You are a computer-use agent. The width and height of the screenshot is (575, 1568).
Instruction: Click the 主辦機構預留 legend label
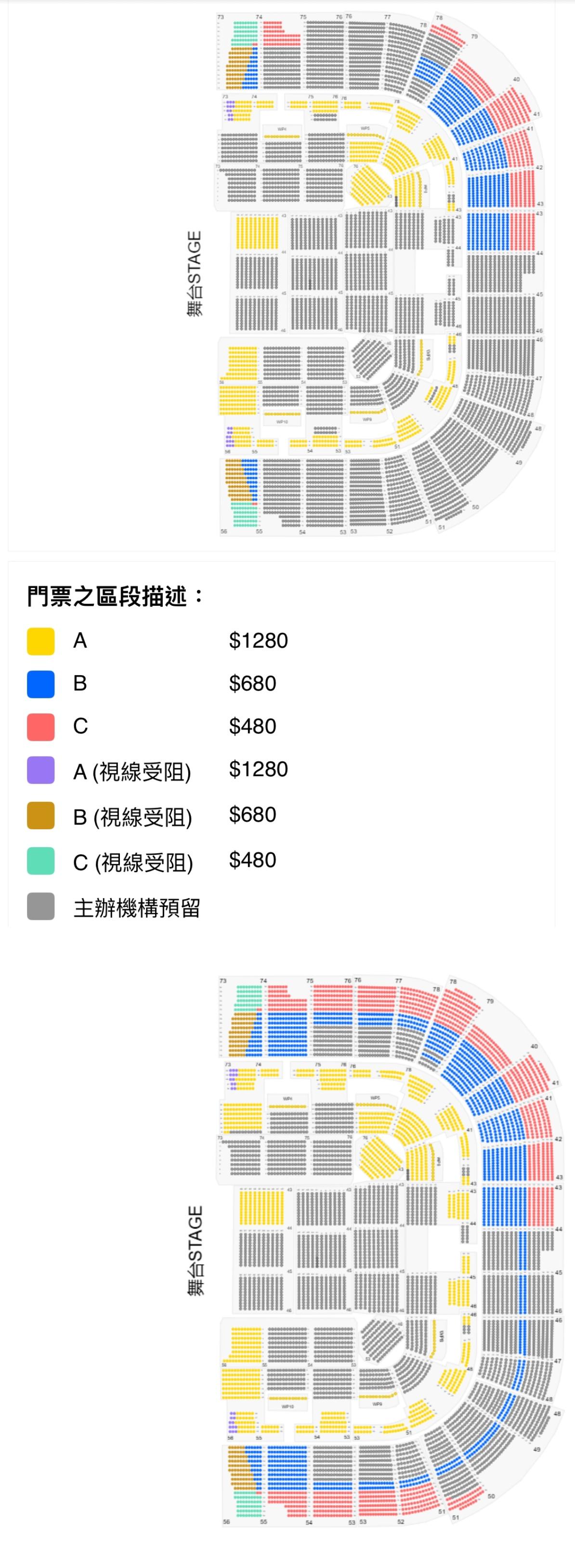click(x=137, y=908)
